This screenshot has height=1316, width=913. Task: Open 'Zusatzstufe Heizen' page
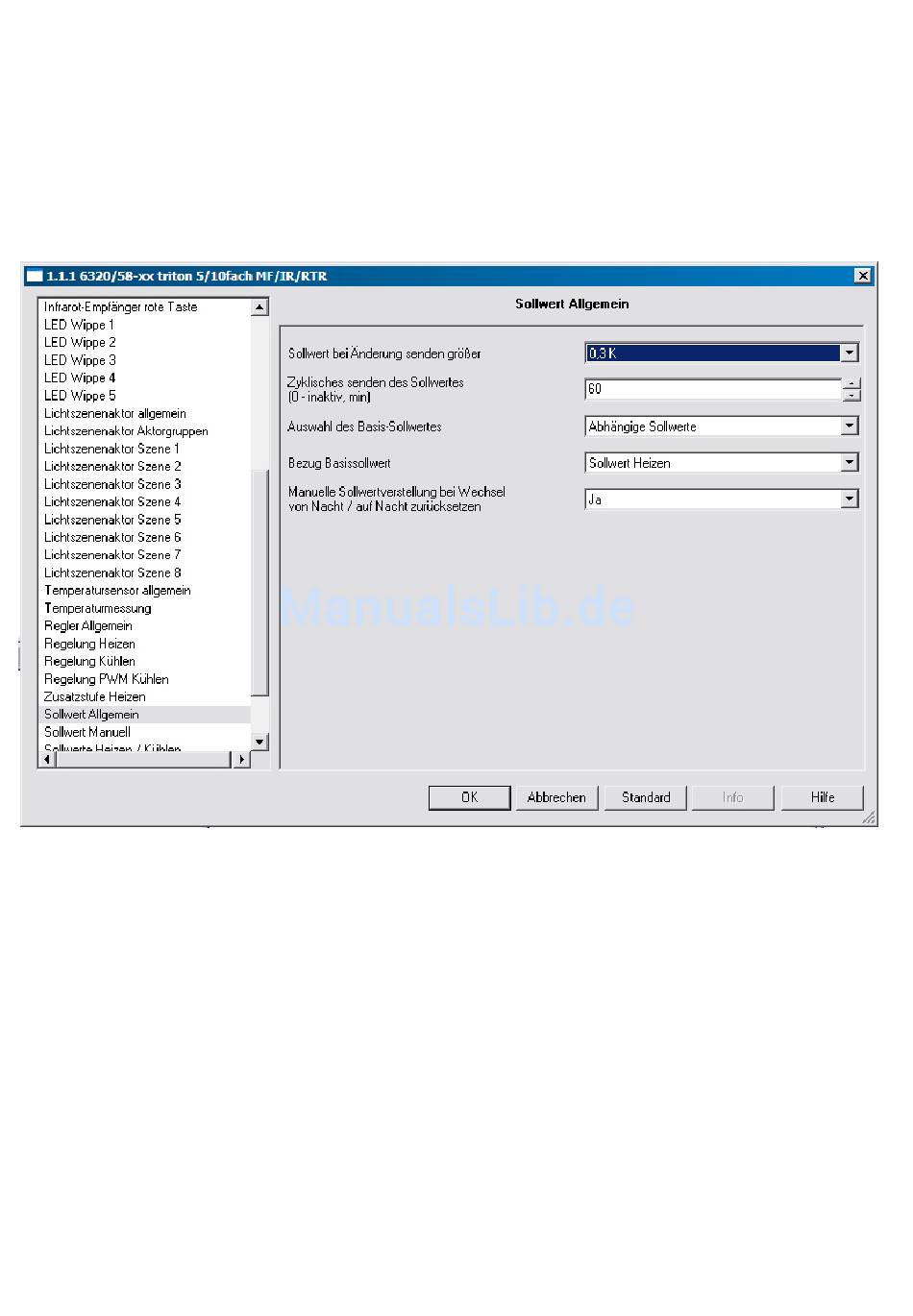coord(95,696)
